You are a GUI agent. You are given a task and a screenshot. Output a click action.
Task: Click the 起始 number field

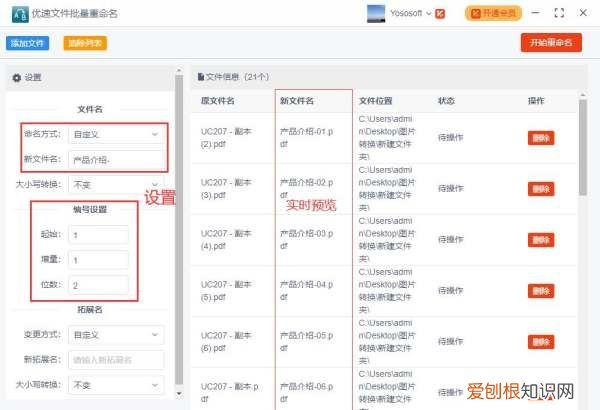(x=99, y=235)
